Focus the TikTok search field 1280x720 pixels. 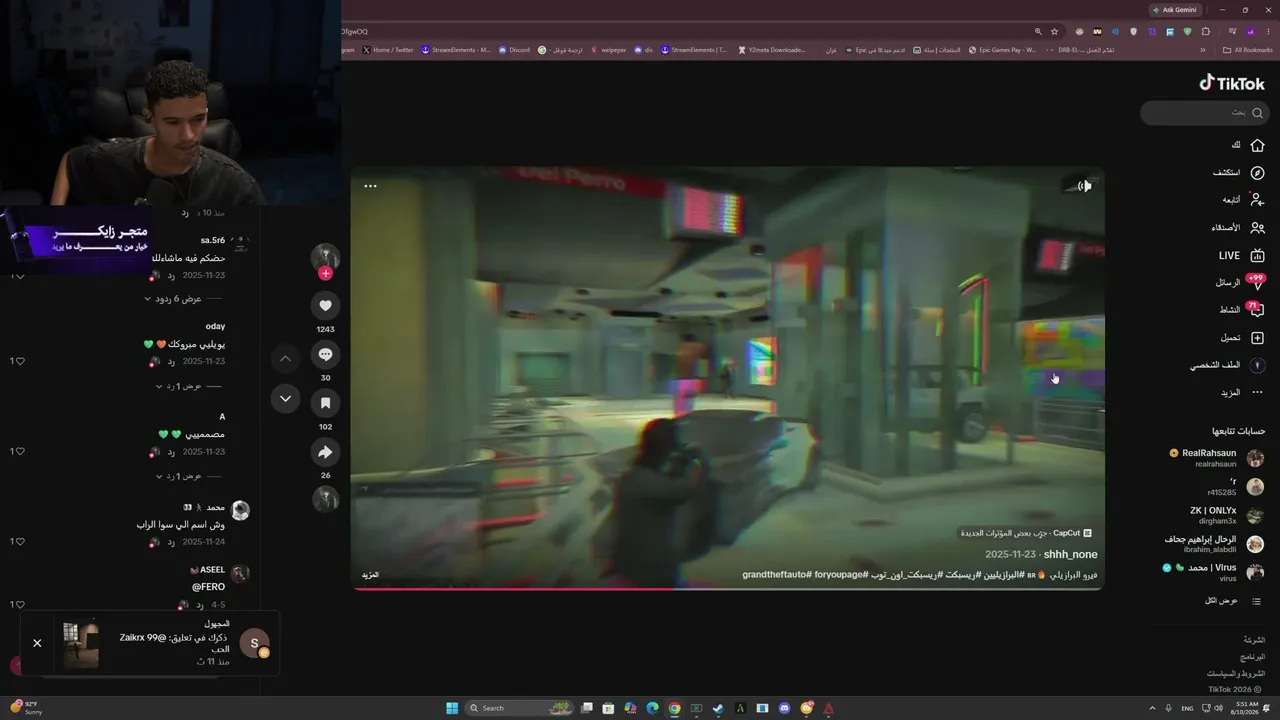[1205, 112]
